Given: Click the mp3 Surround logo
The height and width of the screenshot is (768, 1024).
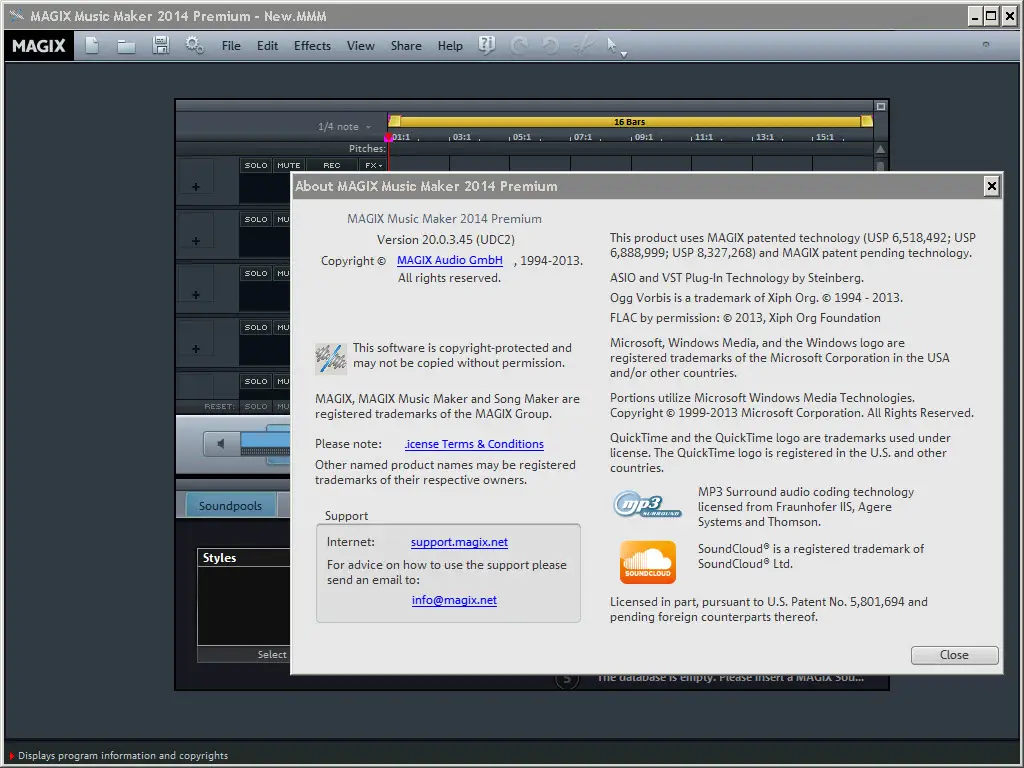Looking at the screenshot, I should point(647,505).
